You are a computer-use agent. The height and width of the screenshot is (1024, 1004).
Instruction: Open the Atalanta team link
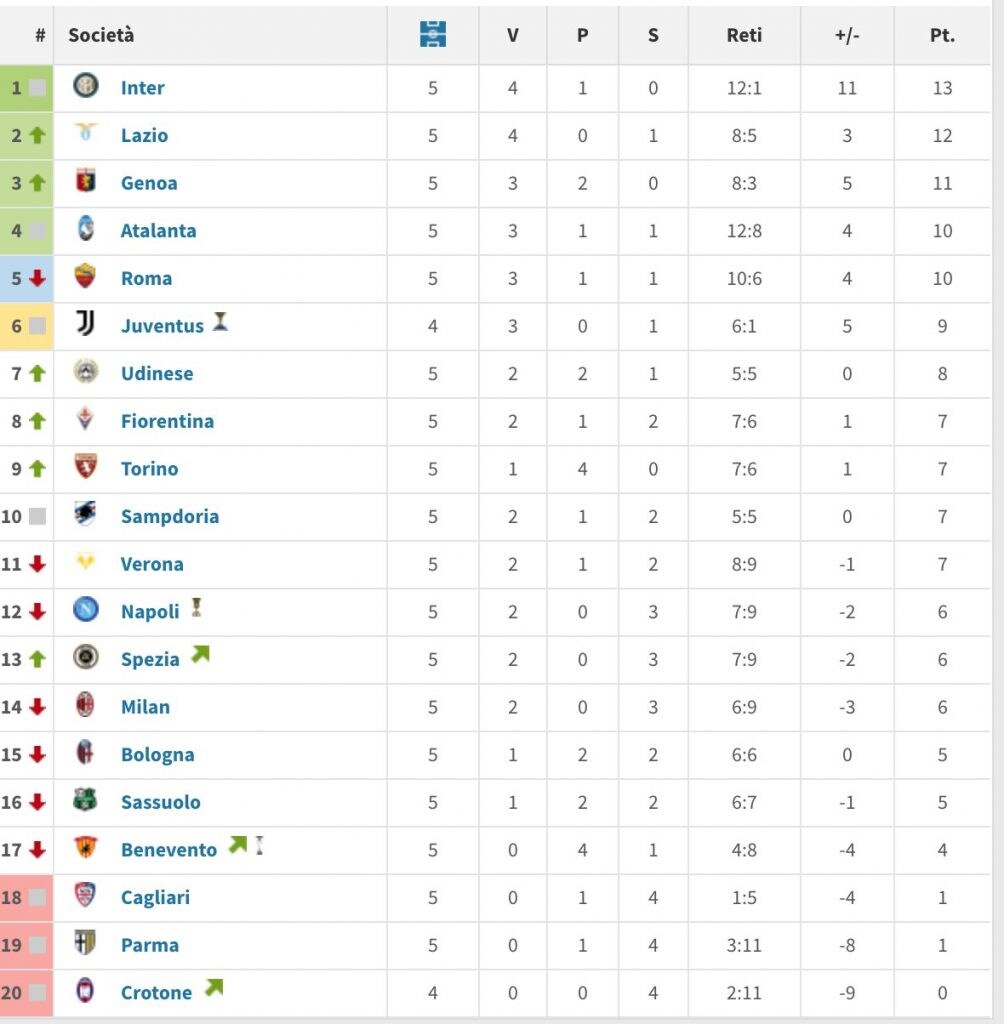pyautogui.click(x=159, y=231)
